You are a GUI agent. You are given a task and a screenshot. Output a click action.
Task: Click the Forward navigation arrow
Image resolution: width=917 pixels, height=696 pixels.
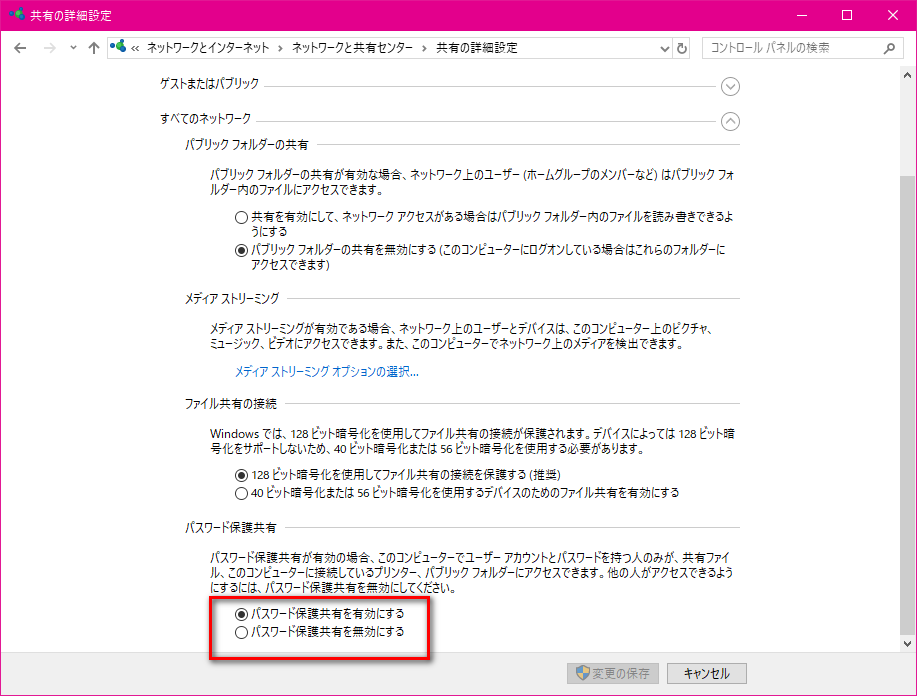pos(48,48)
